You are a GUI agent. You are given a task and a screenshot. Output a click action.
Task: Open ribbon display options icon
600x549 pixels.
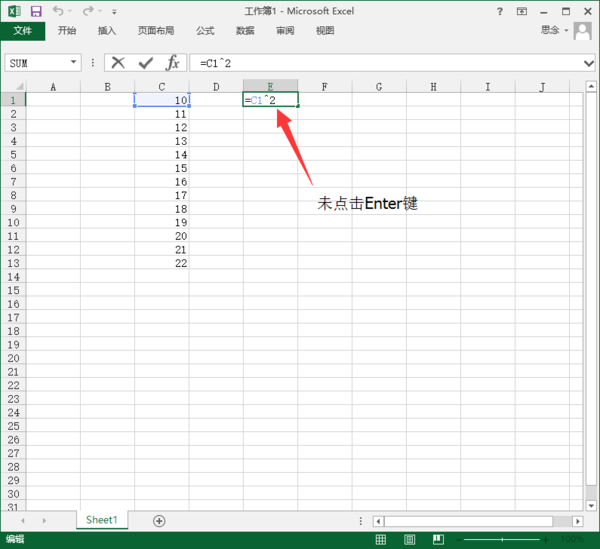click(x=521, y=11)
